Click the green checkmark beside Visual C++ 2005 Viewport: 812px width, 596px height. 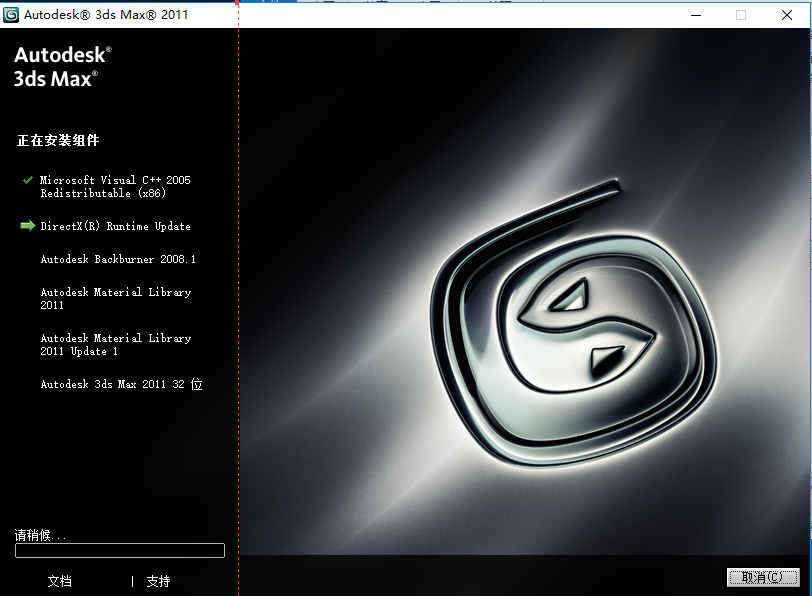(x=28, y=180)
